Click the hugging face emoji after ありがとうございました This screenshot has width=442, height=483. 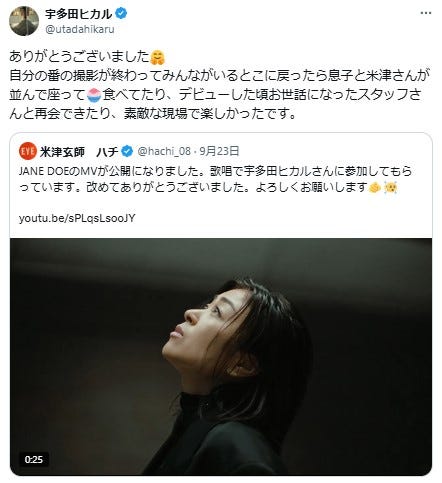pos(158,57)
